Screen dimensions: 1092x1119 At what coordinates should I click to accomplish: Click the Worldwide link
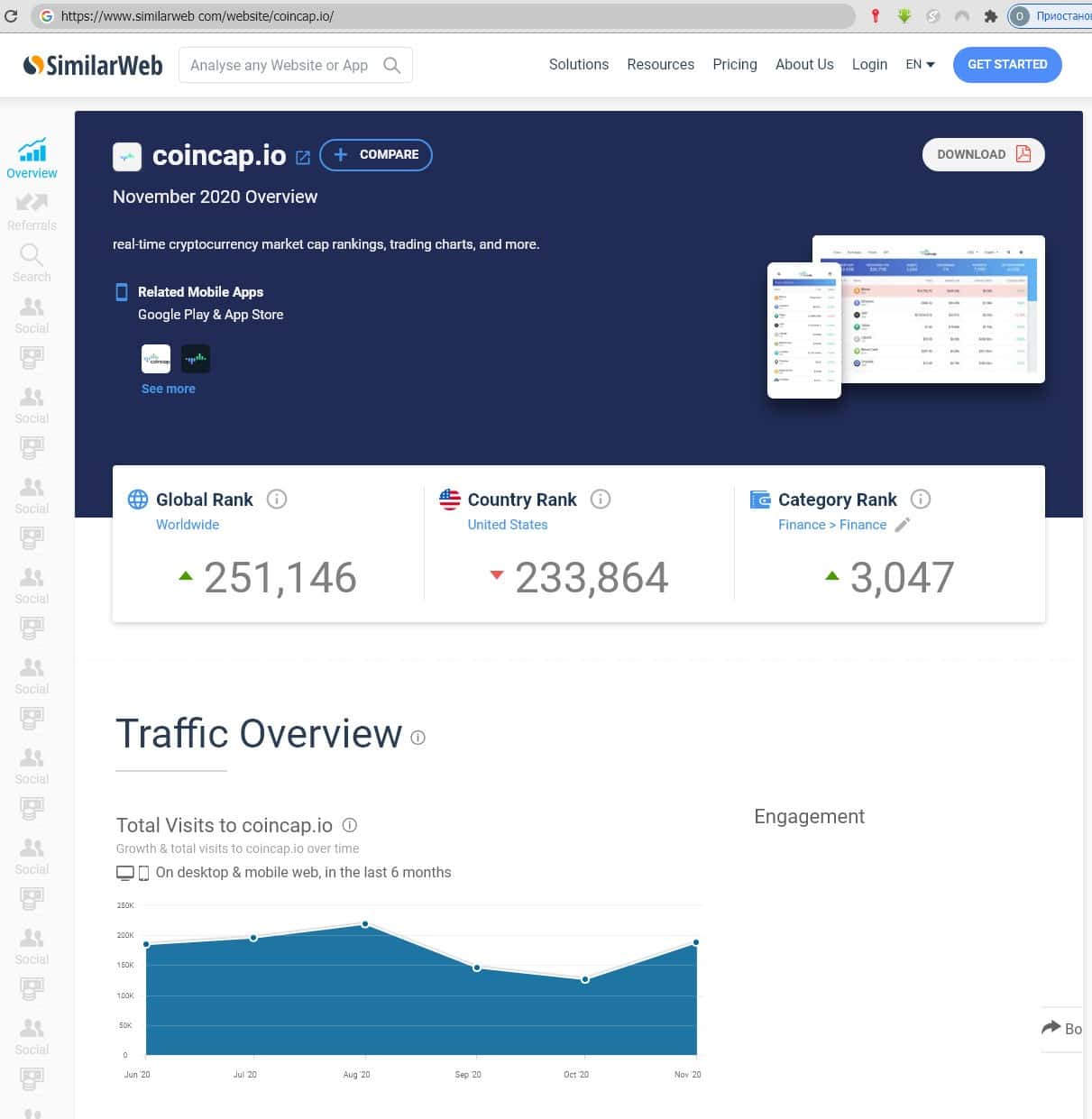[x=188, y=525]
